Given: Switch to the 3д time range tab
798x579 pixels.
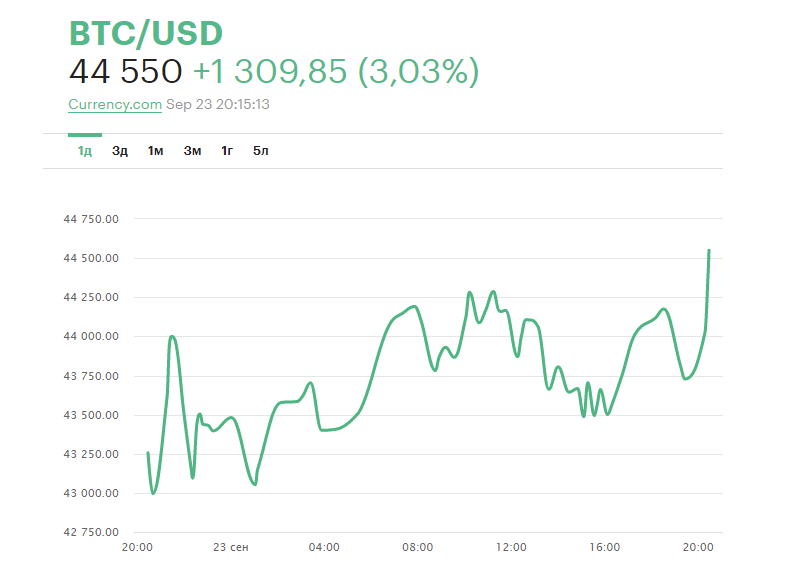Looking at the screenshot, I should point(120,151).
